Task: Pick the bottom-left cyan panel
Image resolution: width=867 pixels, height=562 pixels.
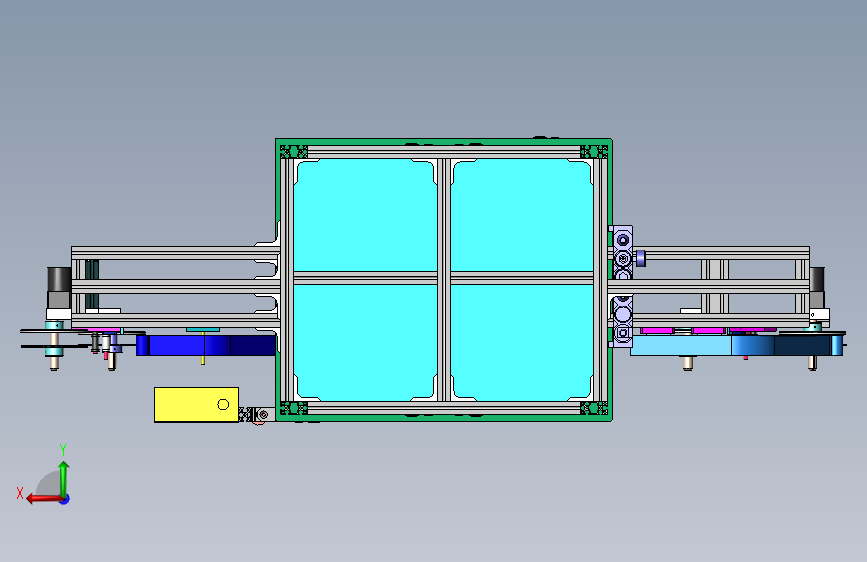Action: (x=365, y=342)
